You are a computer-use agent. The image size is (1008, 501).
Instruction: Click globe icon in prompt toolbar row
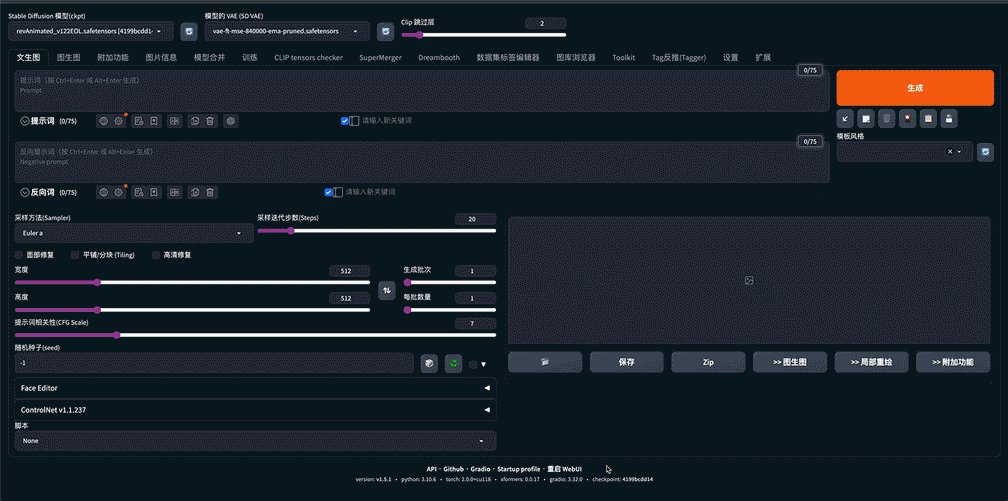coord(104,120)
